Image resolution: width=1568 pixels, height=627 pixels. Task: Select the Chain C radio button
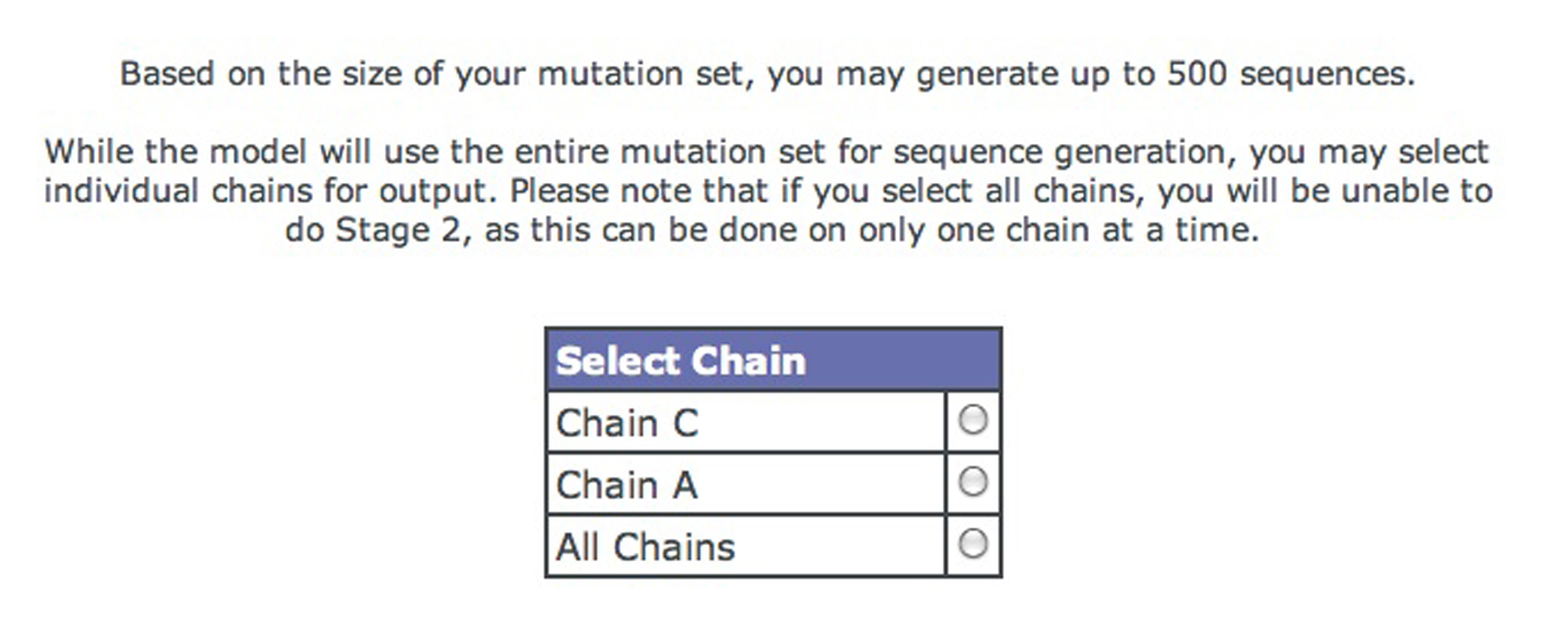coord(972,420)
